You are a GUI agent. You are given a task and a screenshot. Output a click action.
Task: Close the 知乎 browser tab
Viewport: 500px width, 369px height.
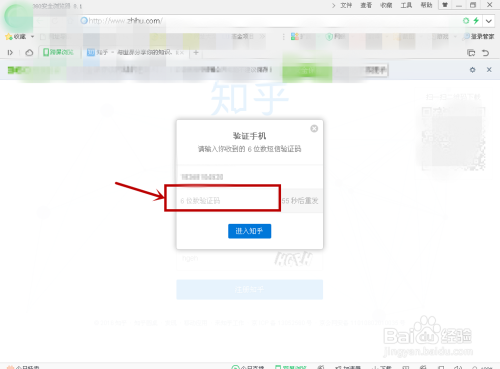pos(182,53)
